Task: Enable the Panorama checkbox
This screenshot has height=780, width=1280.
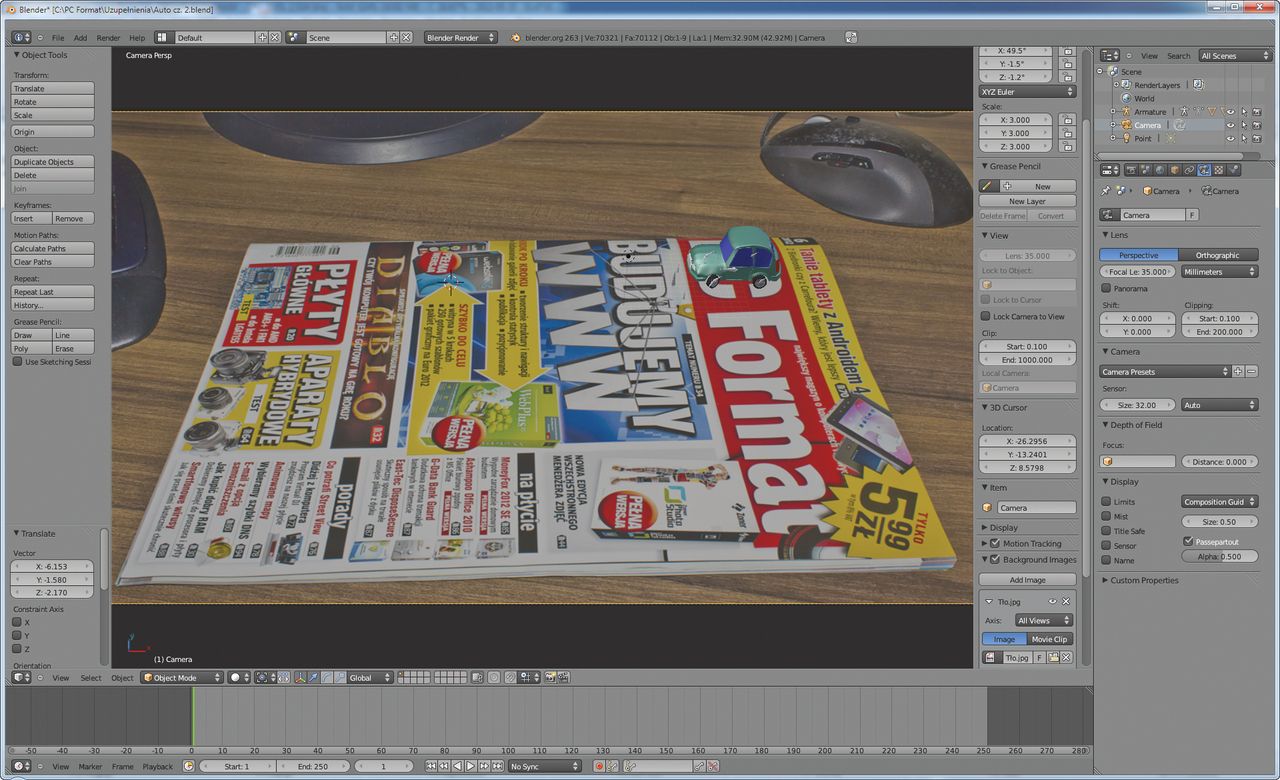Action: 1106,288
